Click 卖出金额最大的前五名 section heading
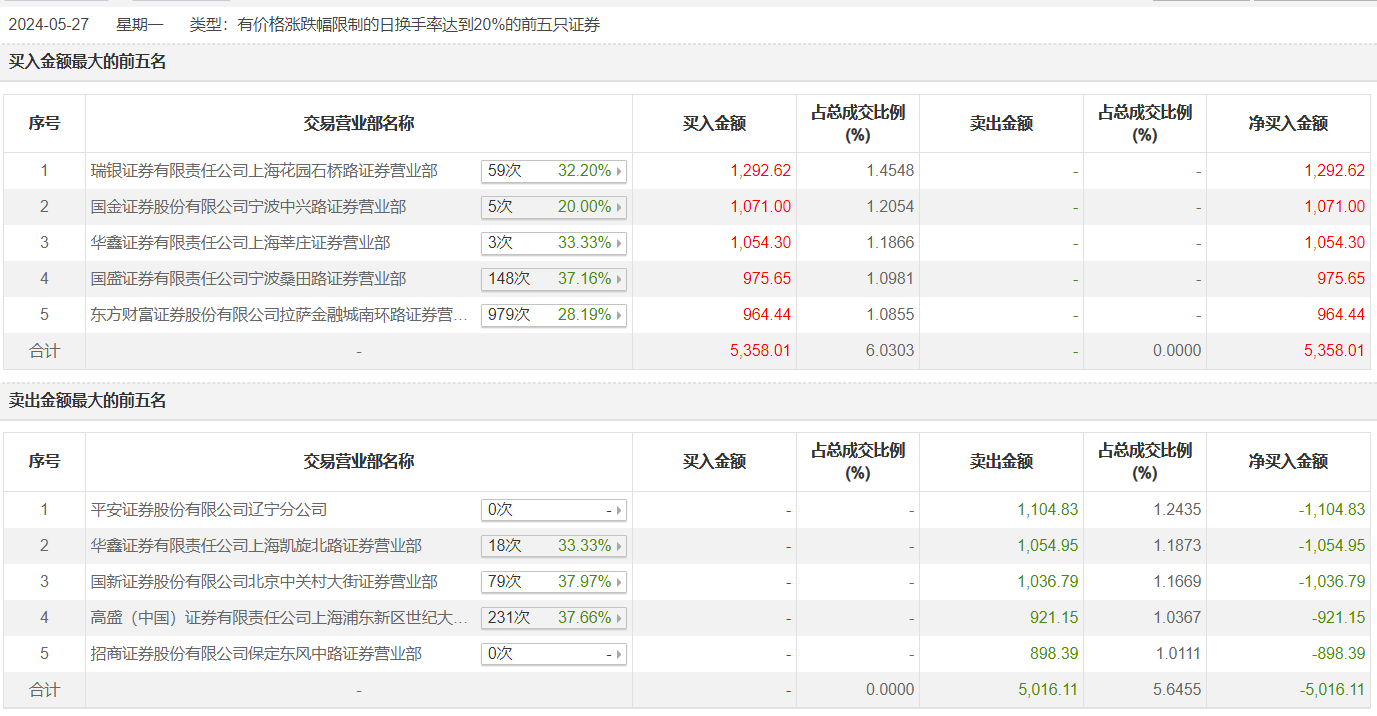The image size is (1377, 716). point(87,401)
